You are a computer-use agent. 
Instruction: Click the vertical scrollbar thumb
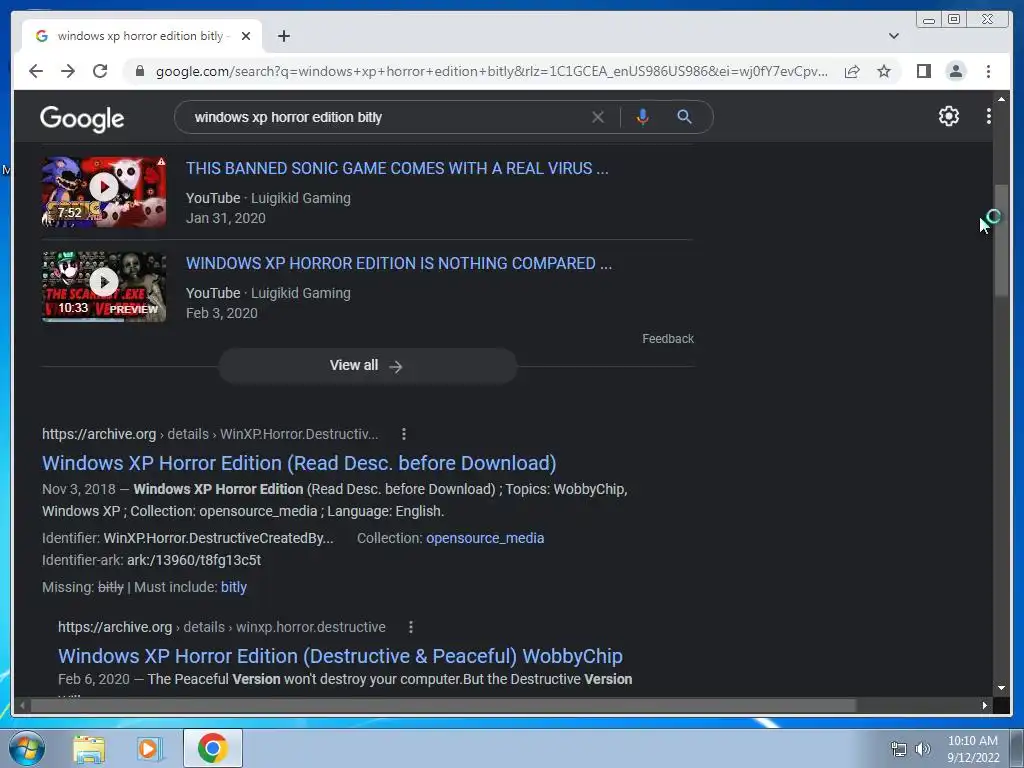[1001, 240]
